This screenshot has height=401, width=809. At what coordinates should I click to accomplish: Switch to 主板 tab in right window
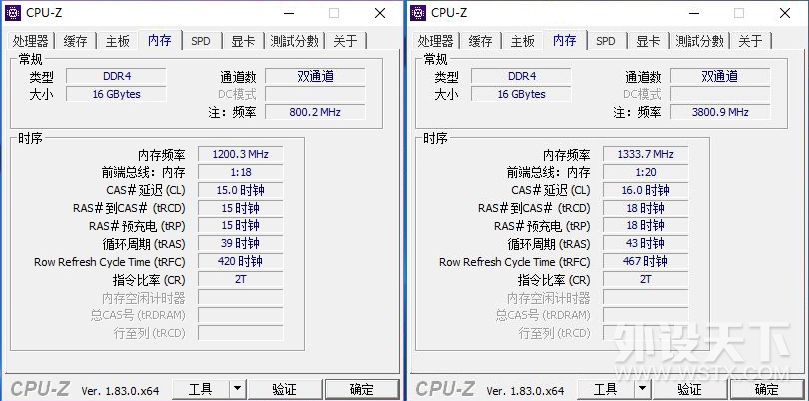(523, 41)
